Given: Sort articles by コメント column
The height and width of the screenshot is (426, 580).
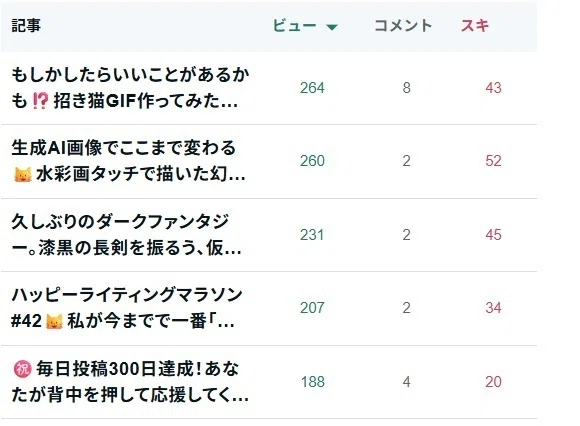Looking at the screenshot, I should (403, 26).
